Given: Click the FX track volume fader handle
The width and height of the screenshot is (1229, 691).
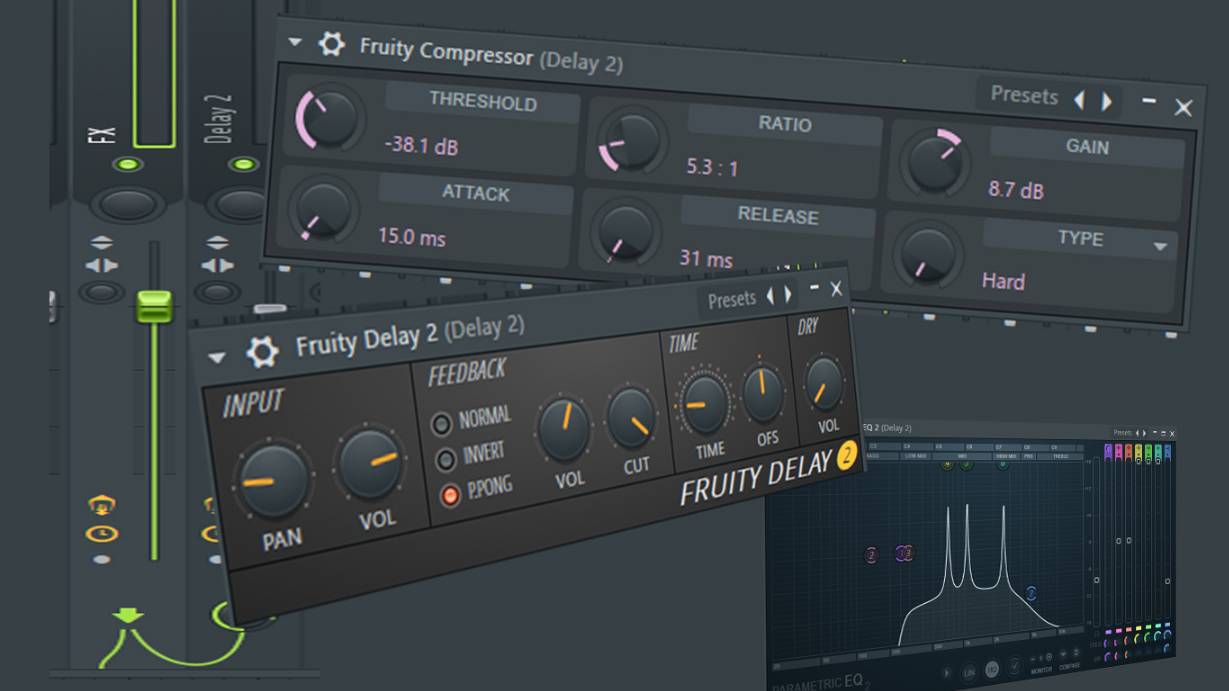Looking at the screenshot, I should click(x=154, y=305).
